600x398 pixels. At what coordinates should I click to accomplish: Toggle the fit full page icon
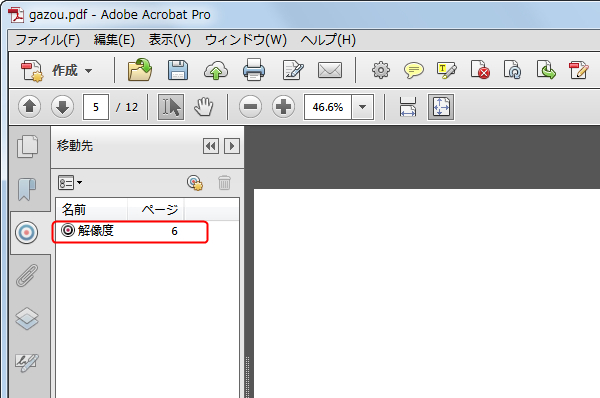[441, 107]
